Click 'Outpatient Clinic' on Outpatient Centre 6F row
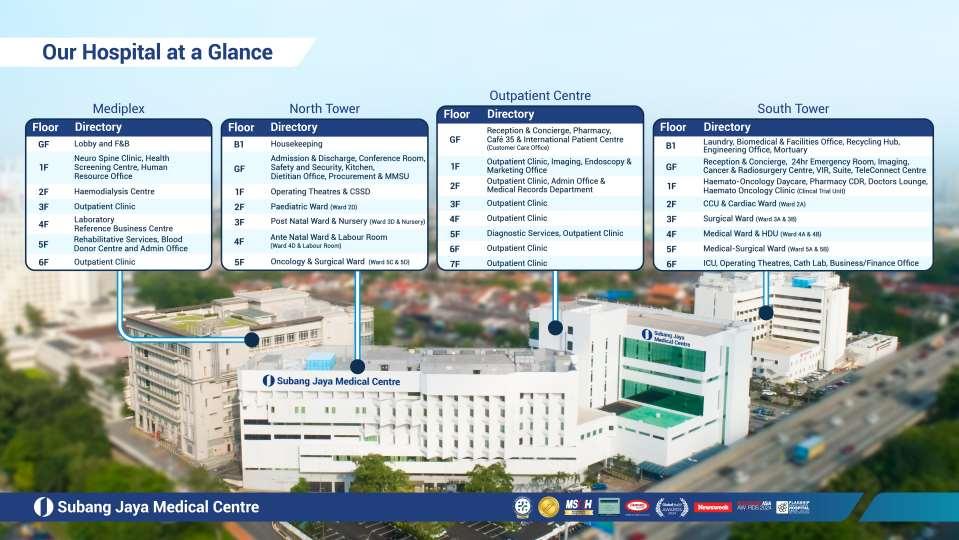The width and height of the screenshot is (959, 540). [x=517, y=248]
